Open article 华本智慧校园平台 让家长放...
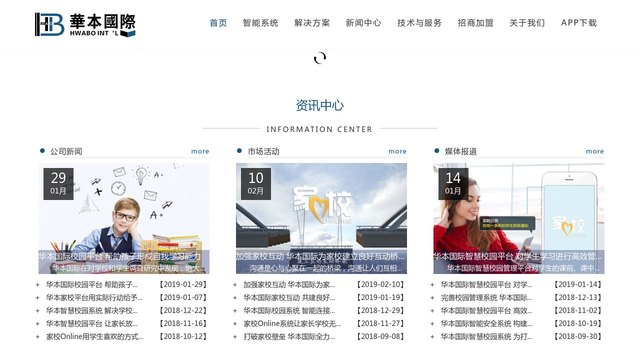The image size is (640, 360). pos(92,324)
